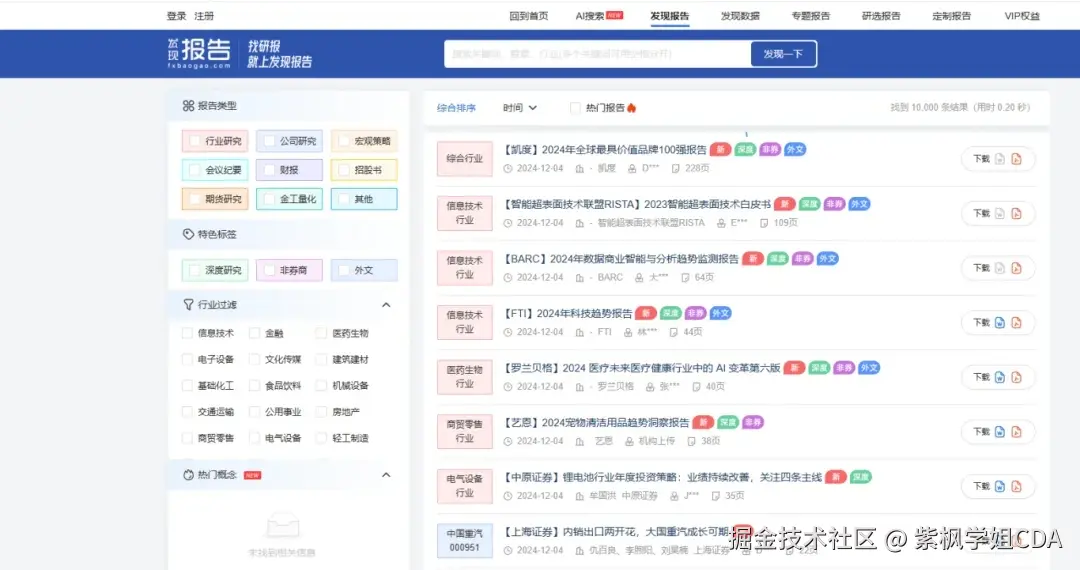The width and height of the screenshot is (1080, 570).
Task: Click the 新 tag on the 中原证券 report
Action: [835, 477]
